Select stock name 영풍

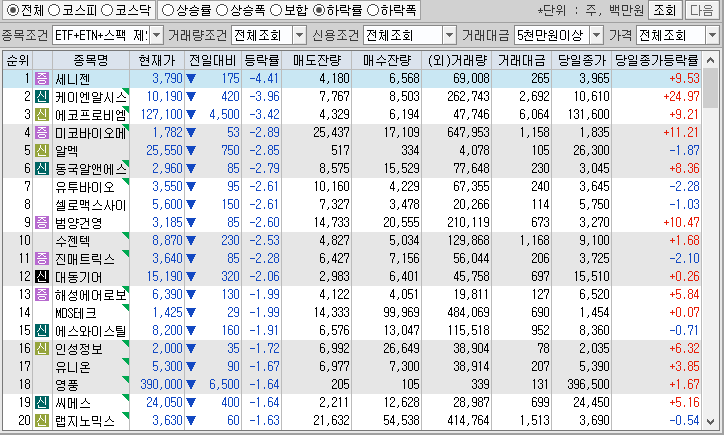coord(66,385)
